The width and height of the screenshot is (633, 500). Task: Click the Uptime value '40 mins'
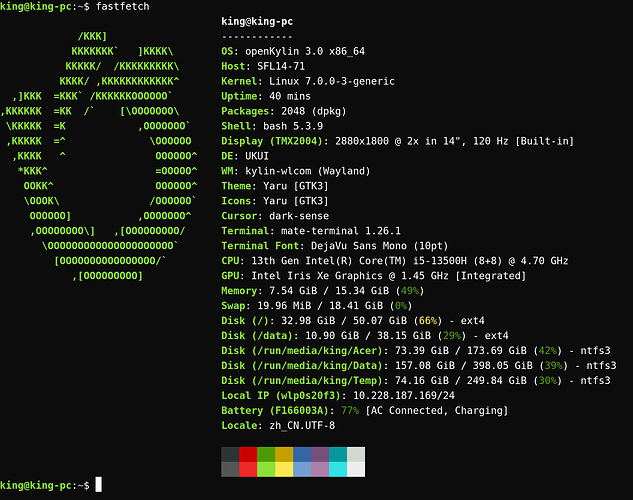(x=290, y=96)
